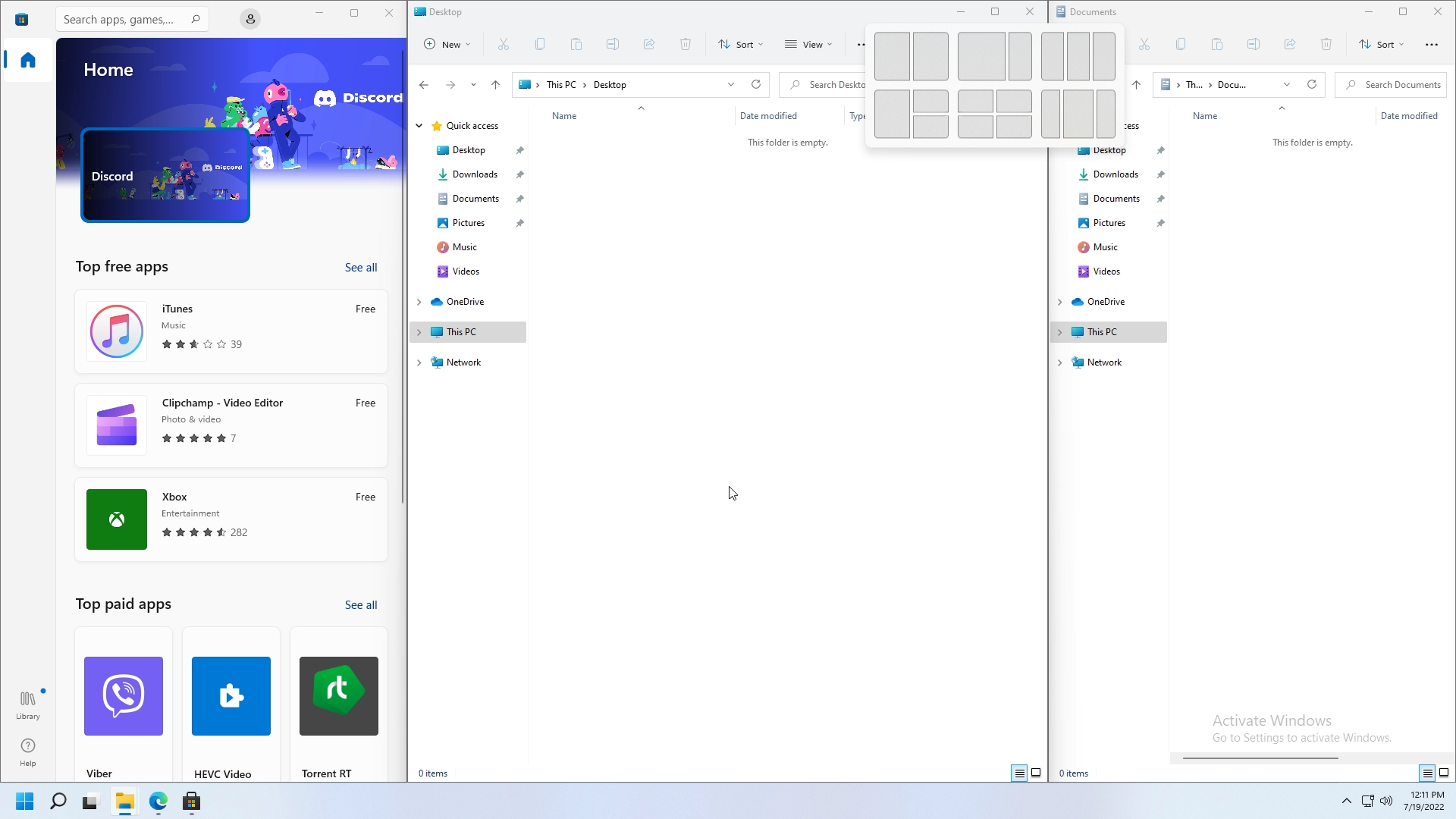Click Delete icon in Documents window toolbar
1456x819 pixels.
coord(1326,44)
